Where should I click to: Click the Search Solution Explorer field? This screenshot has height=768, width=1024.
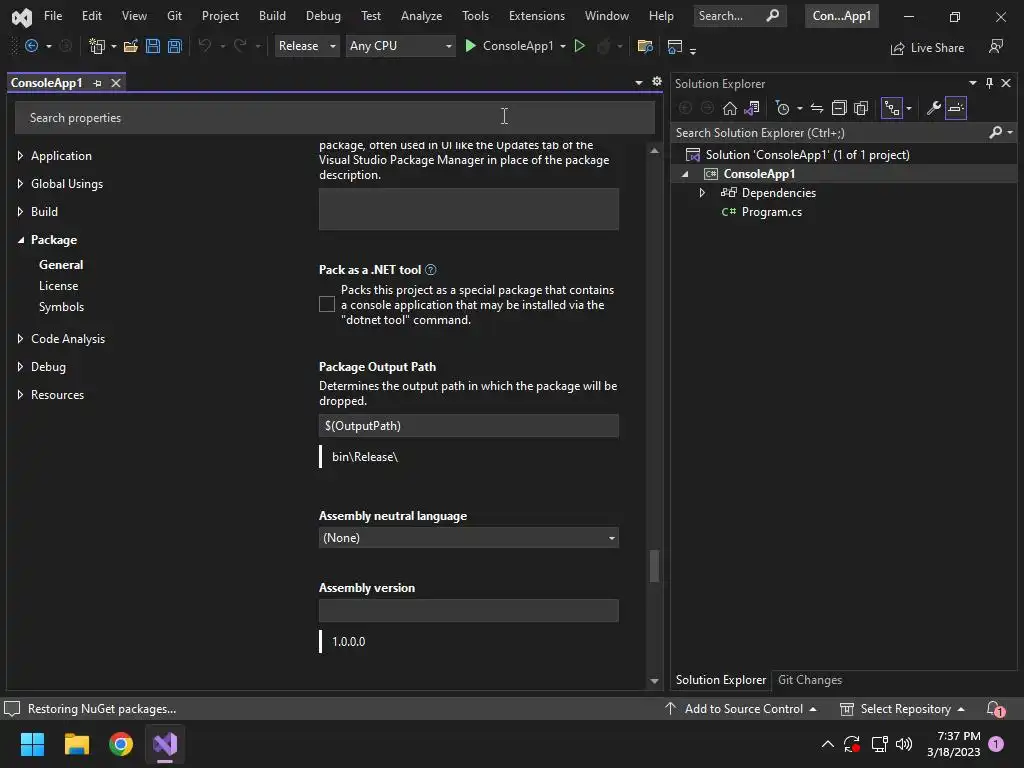click(x=829, y=133)
